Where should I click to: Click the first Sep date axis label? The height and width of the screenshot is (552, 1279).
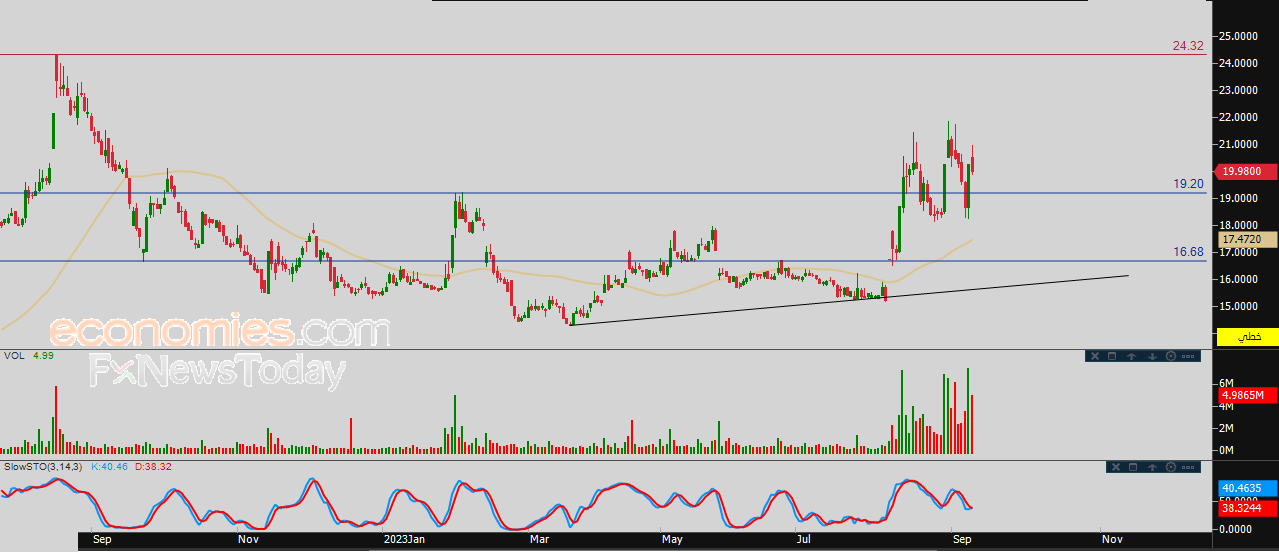point(101,539)
